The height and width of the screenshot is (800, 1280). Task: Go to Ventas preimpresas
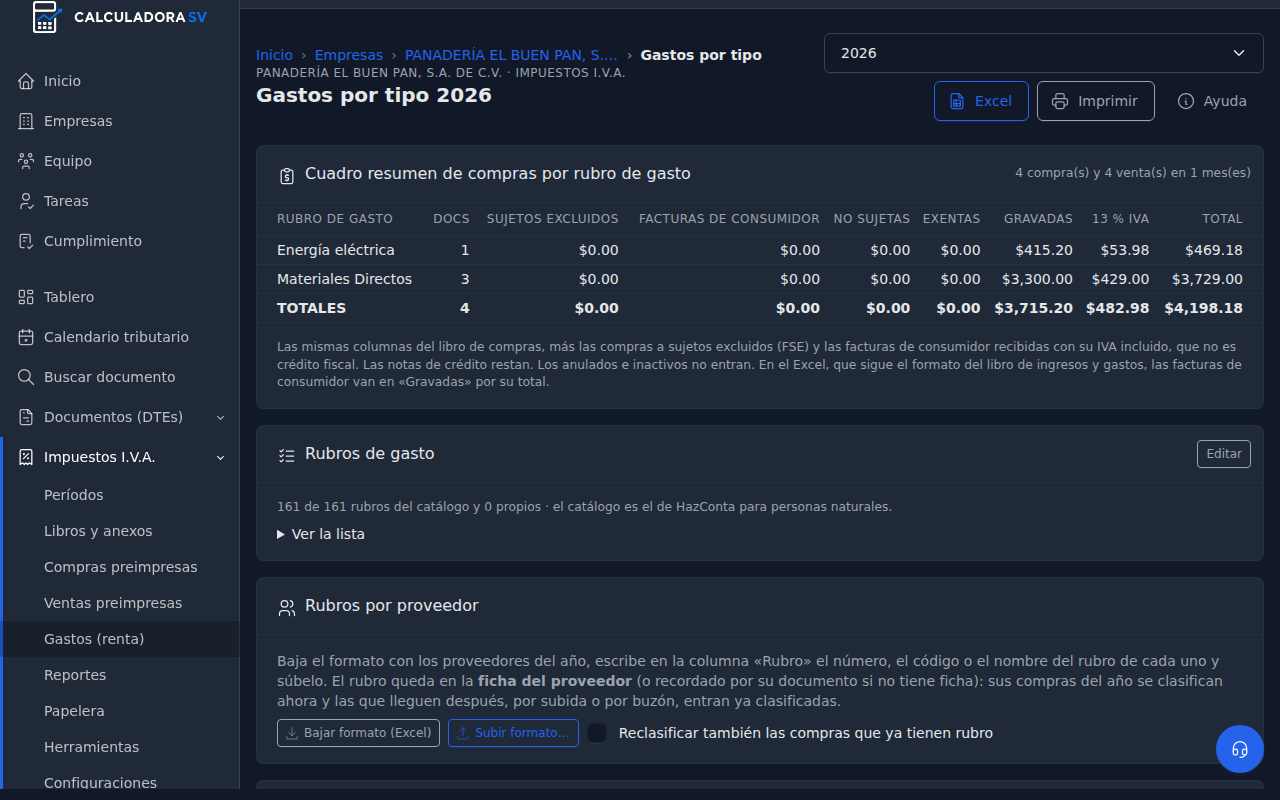pyautogui.click(x=113, y=603)
